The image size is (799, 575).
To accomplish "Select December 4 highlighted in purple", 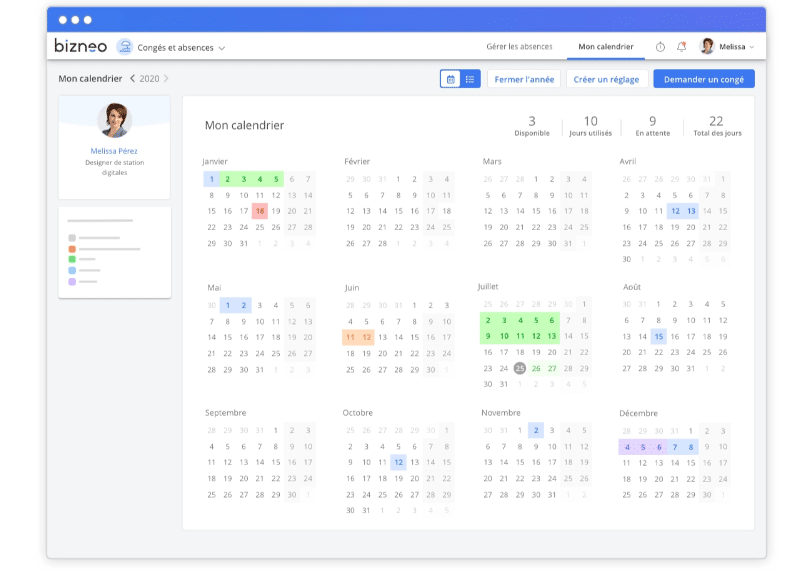I will pyautogui.click(x=627, y=447).
